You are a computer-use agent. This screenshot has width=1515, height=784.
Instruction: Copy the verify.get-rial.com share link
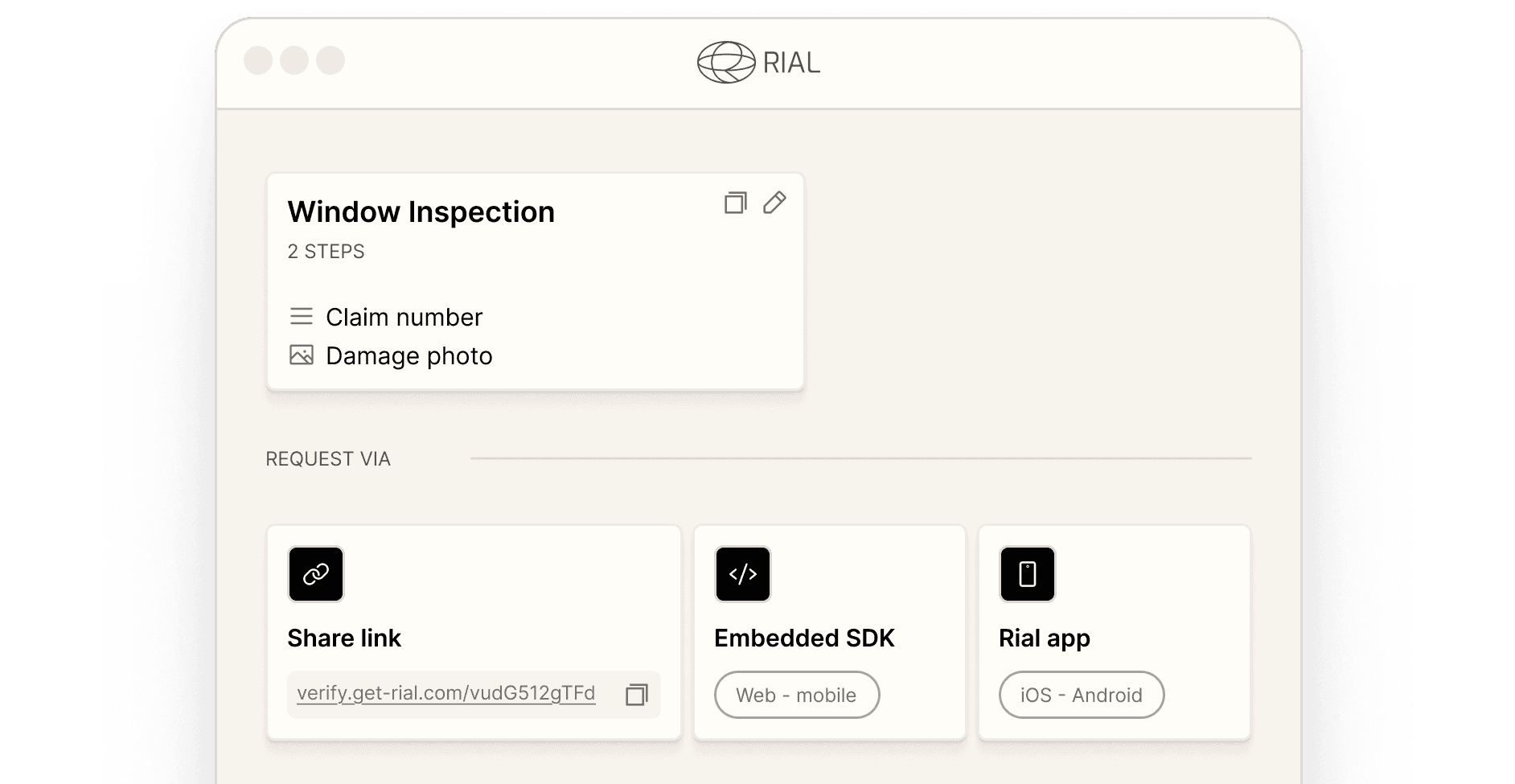pyautogui.click(x=637, y=695)
